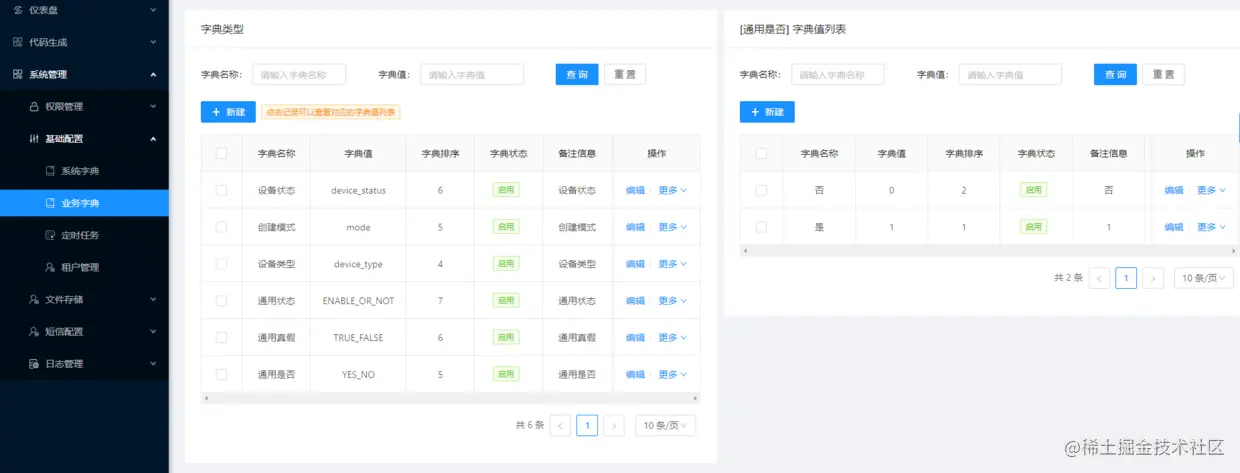This screenshot has height=473, width=1240.
Task: Click 新建 button in 字典类型 panel
Action: [228, 112]
